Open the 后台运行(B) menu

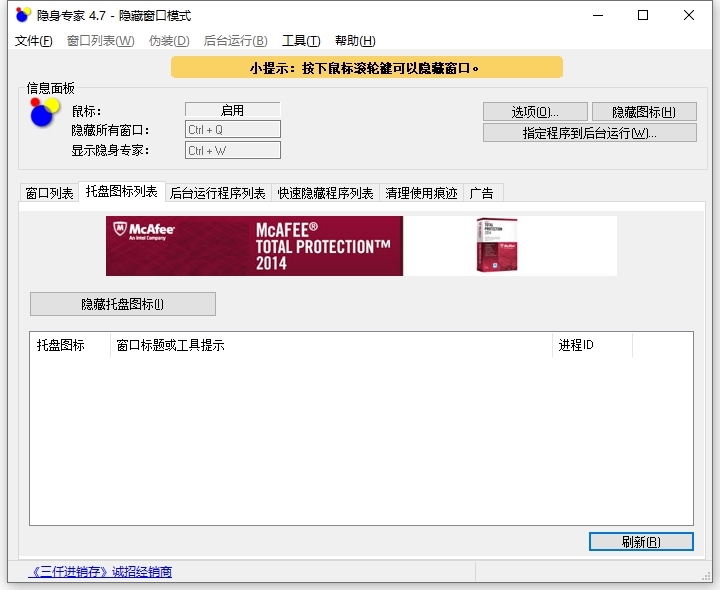tap(235, 41)
